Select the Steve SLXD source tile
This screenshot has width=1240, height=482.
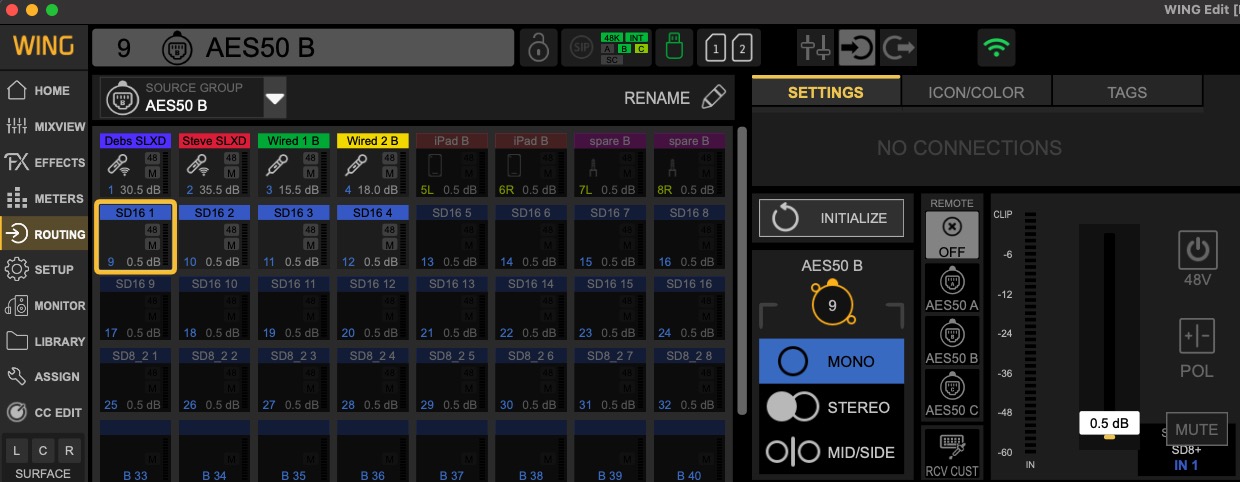pos(214,165)
